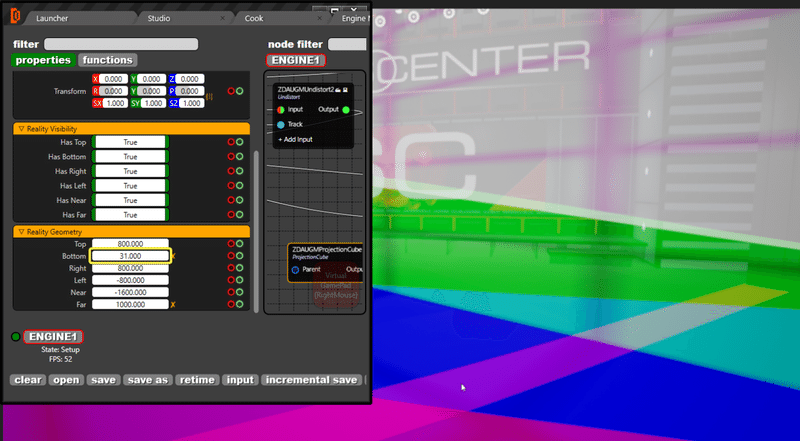Click the green Output pin on ZDAUGMUndistort2 node
The width and height of the screenshot is (800, 441).
[x=346, y=109]
